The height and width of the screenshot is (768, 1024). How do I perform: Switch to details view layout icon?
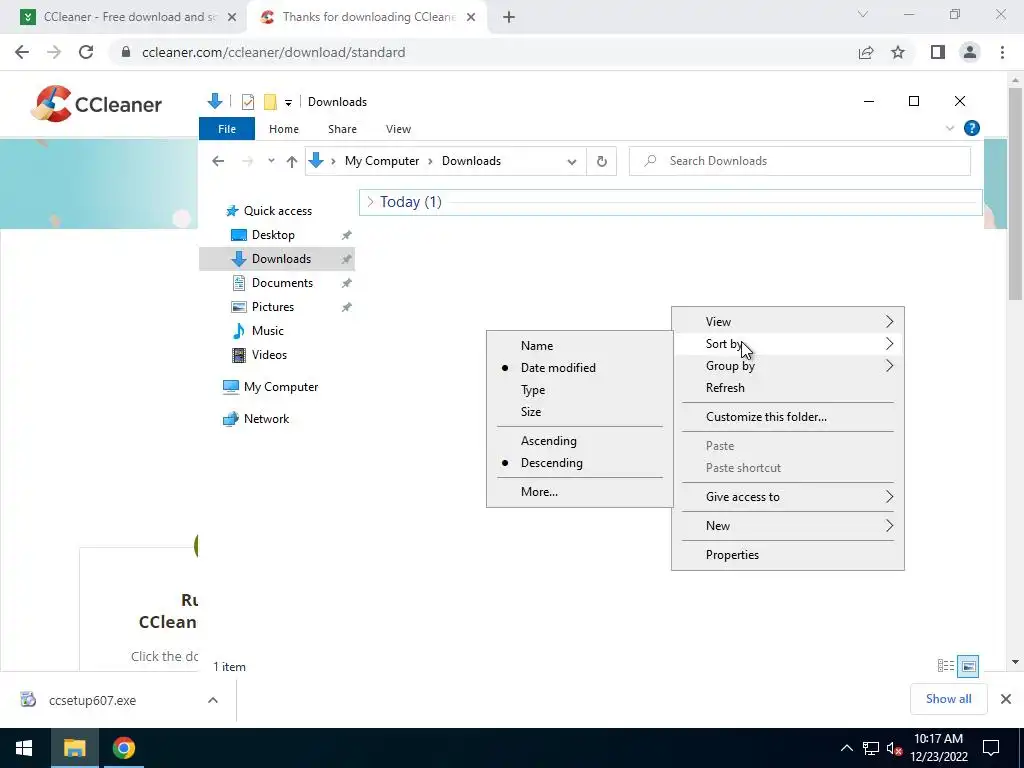coord(946,665)
